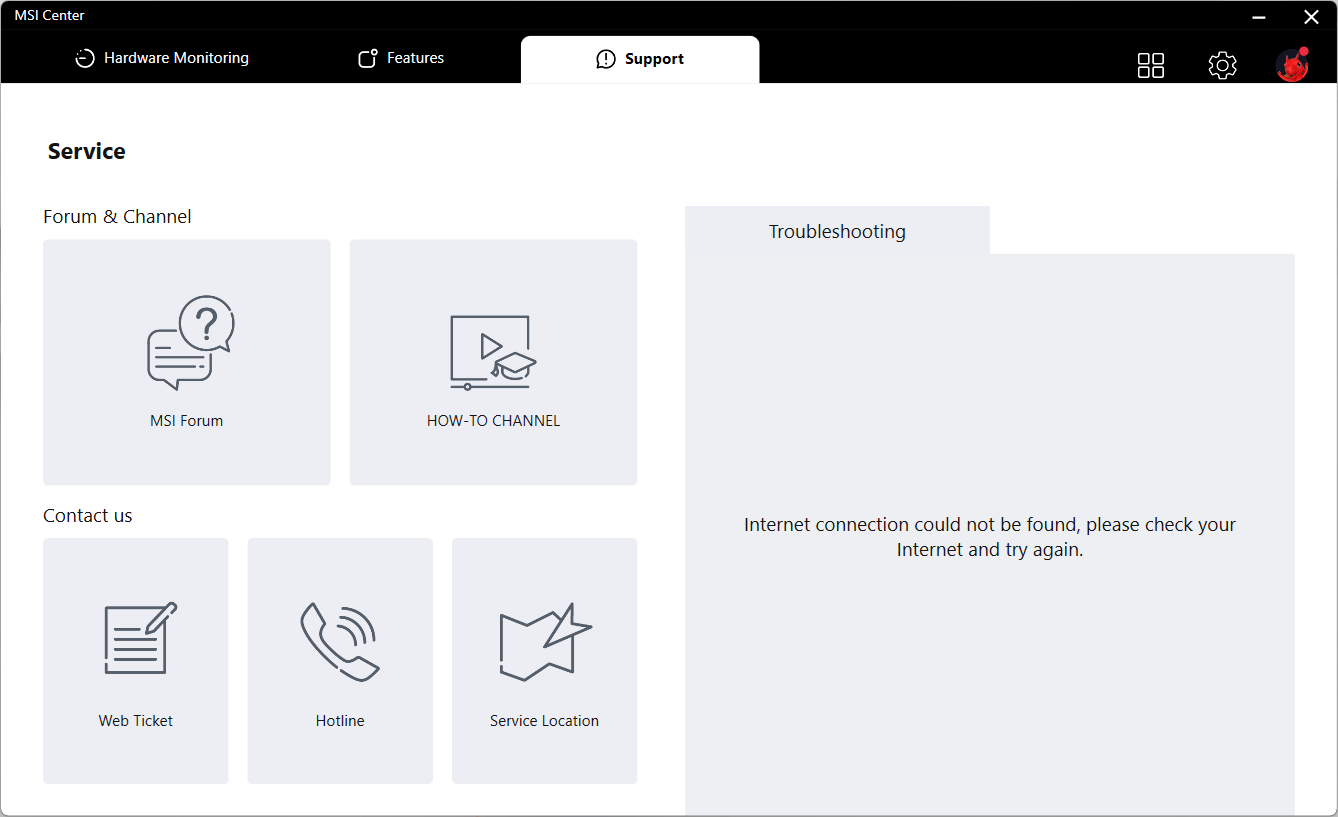The height and width of the screenshot is (817, 1338).
Task: Open the MSI Forum card
Action: click(x=187, y=362)
